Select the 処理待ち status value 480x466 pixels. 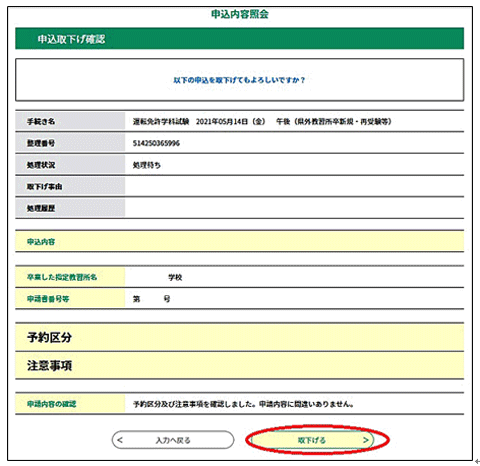coord(147,165)
